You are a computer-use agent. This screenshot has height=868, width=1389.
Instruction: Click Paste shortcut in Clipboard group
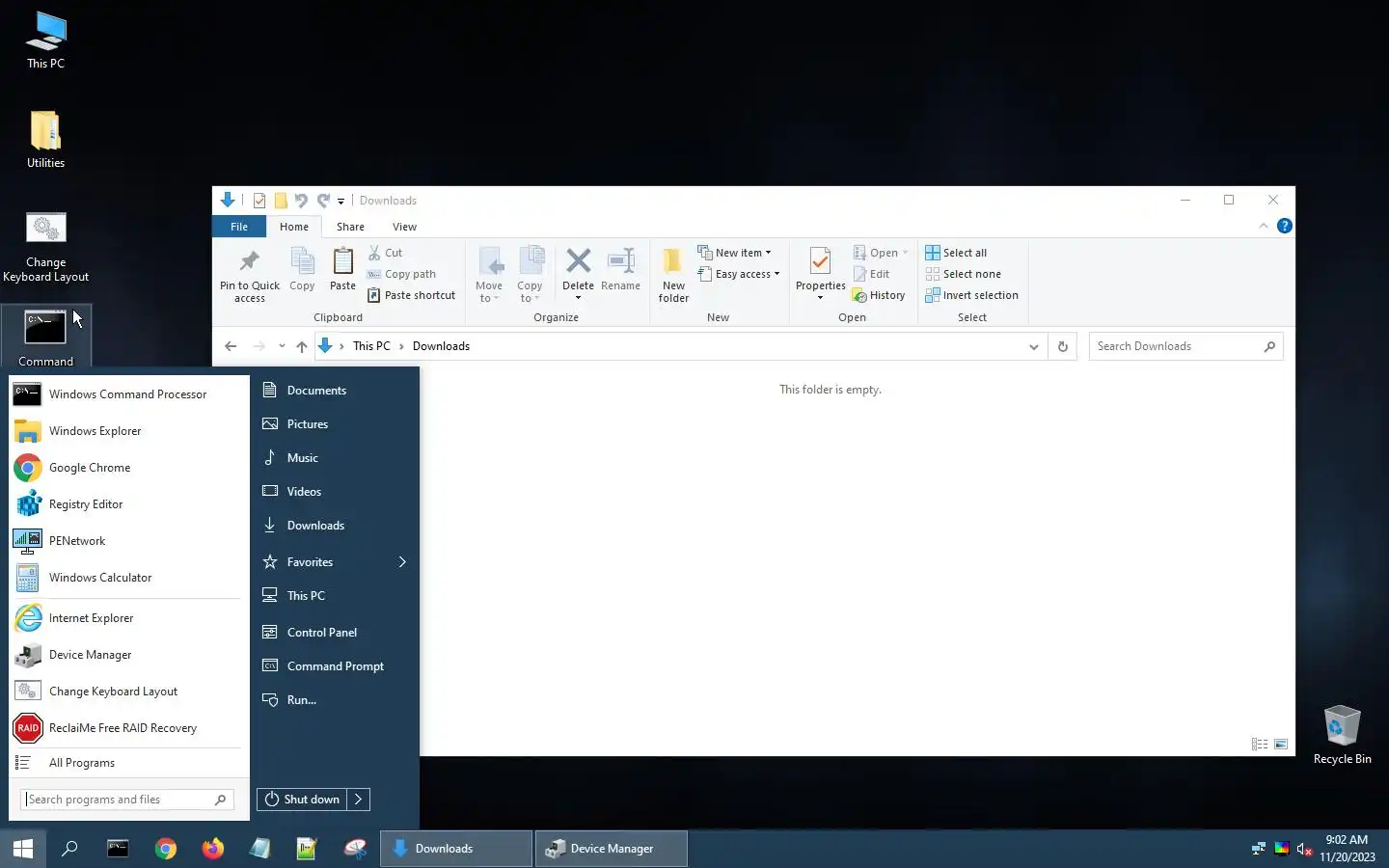(411, 295)
